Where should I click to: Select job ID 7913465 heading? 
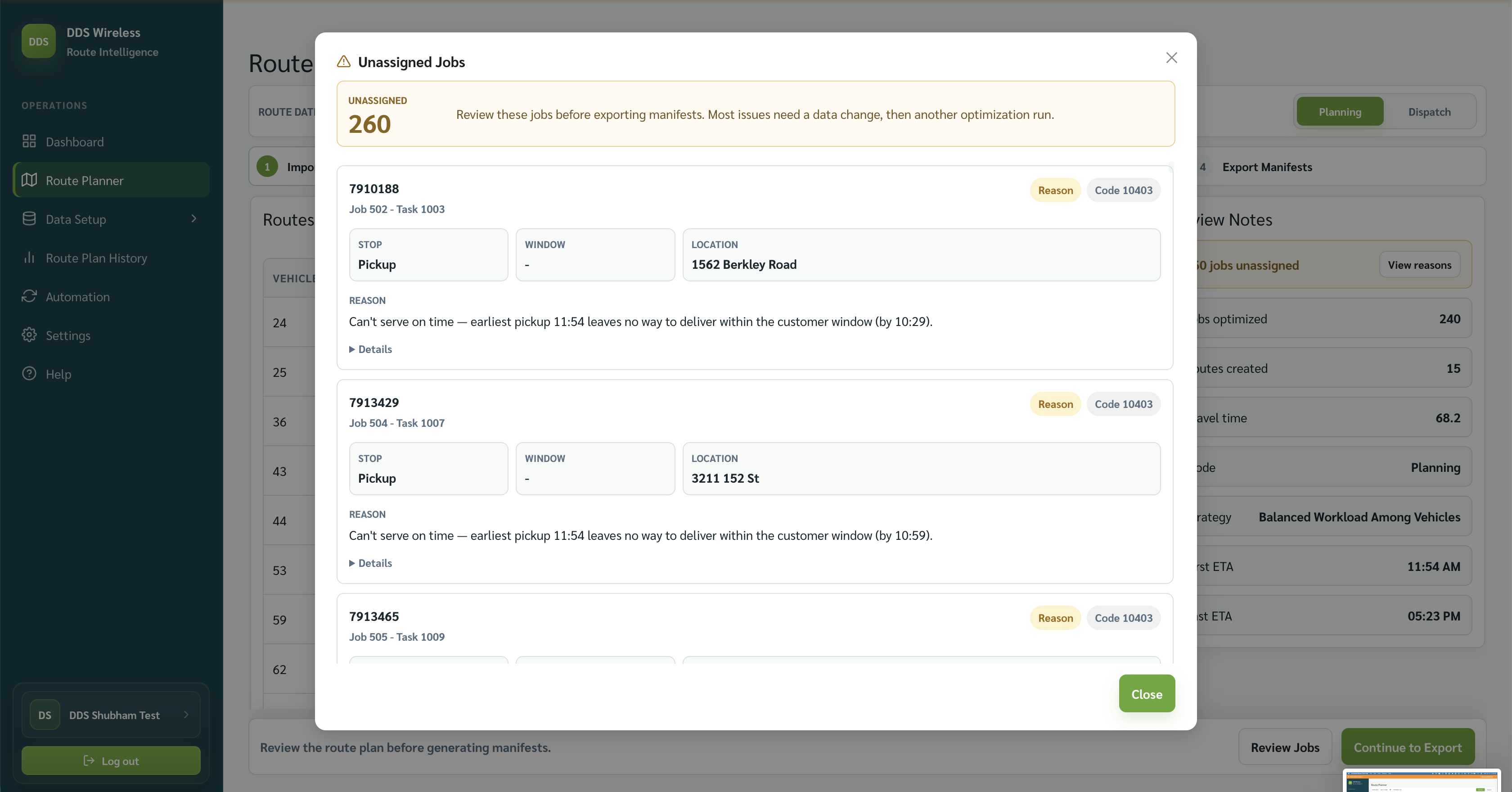click(374, 616)
